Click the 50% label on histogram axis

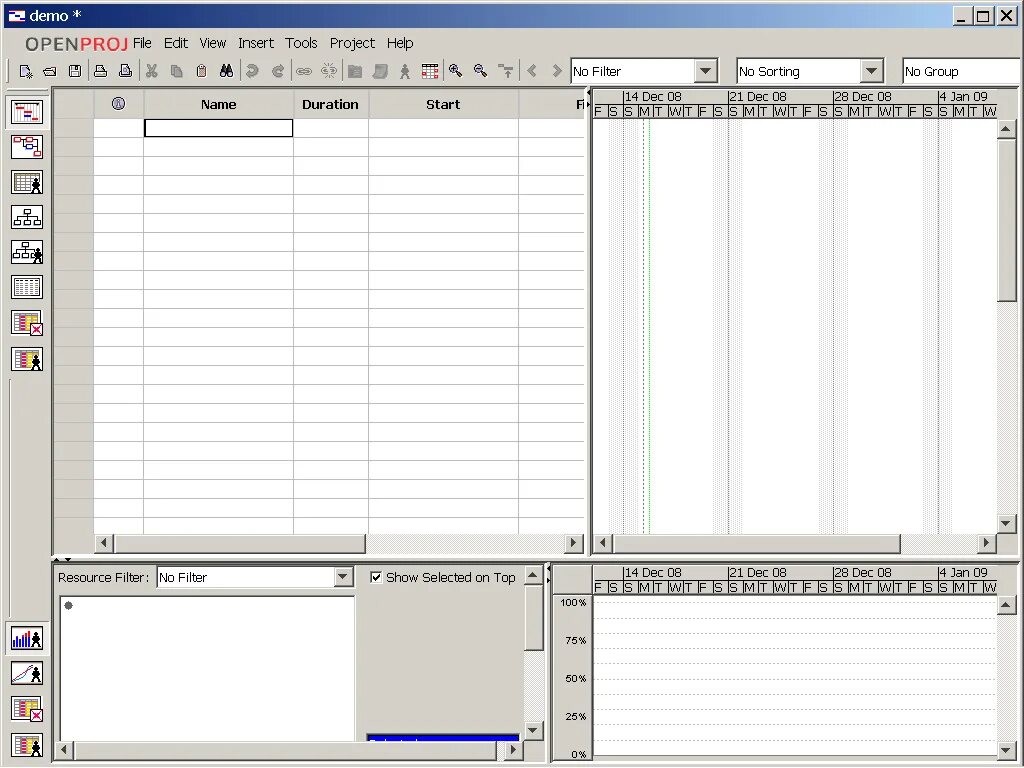[x=575, y=679]
